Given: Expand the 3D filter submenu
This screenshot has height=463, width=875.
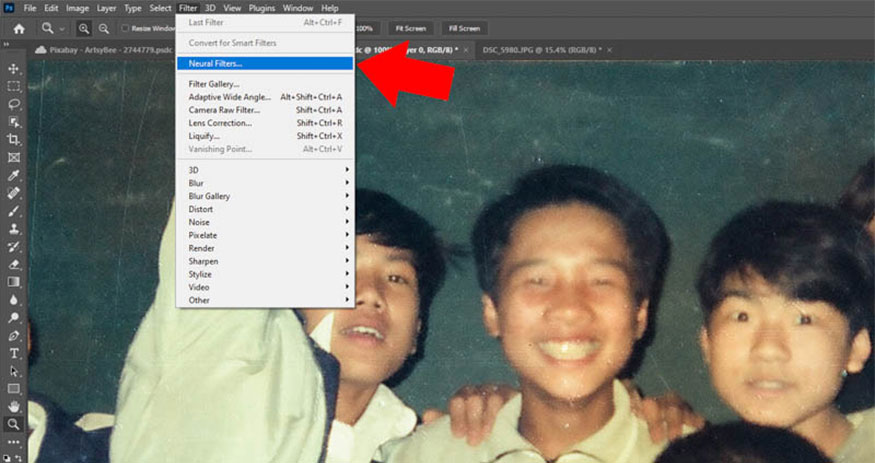Looking at the screenshot, I should [265, 170].
